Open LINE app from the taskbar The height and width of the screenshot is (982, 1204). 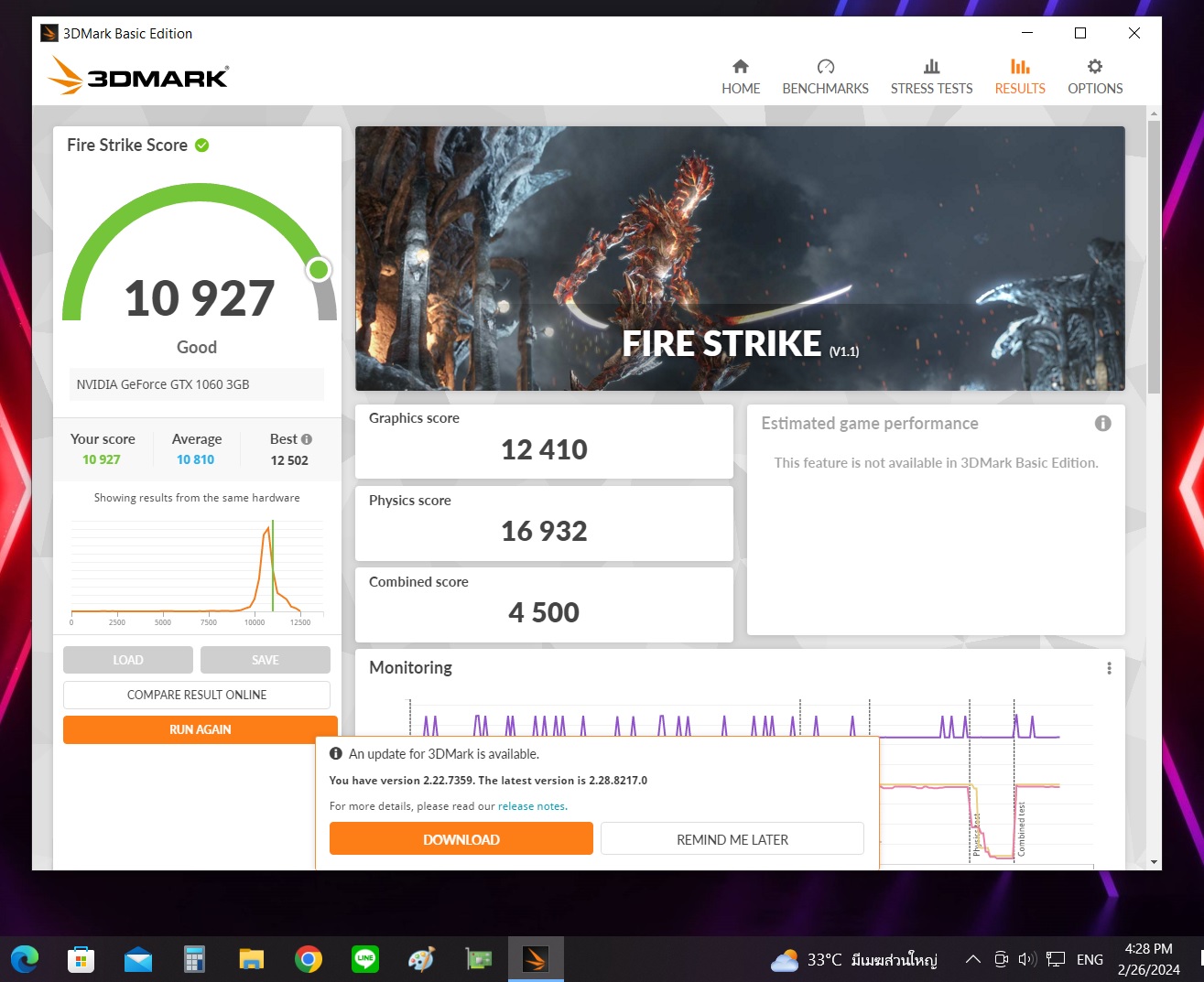[x=365, y=959]
